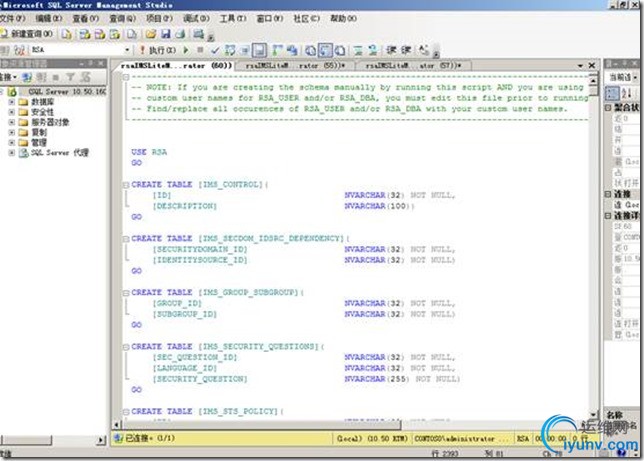This screenshot has height=461, width=644.
Task: Click the Open File folder icon
Action: coord(151,34)
